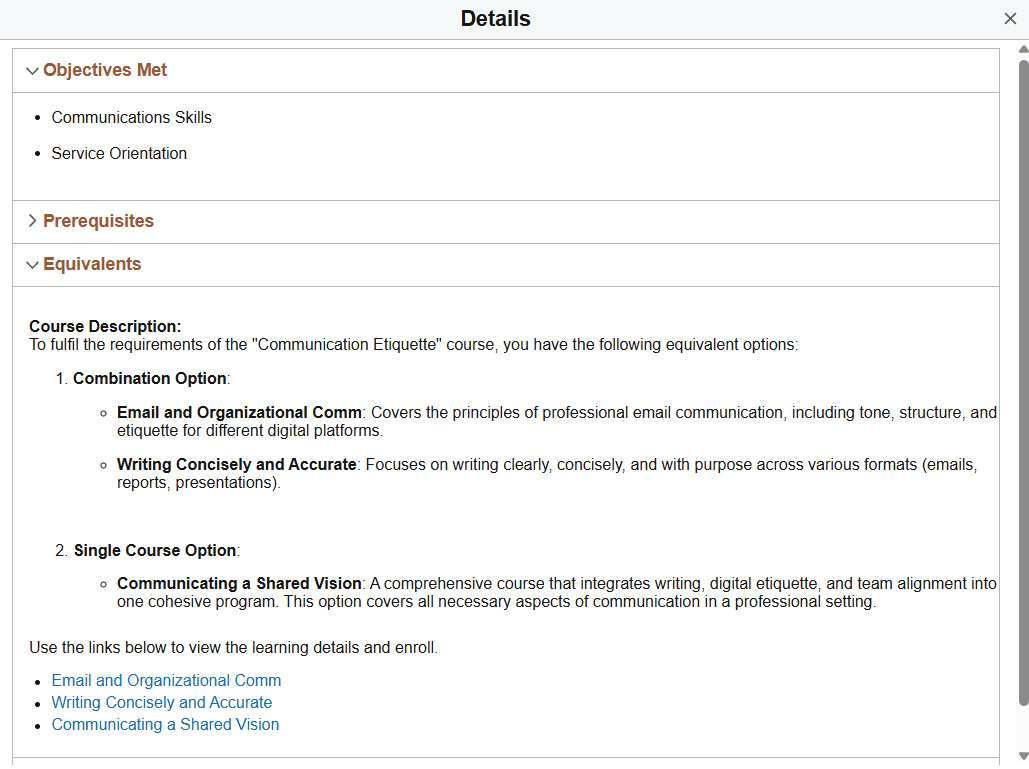Image resolution: width=1029 pixels, height=769 pixels.
Task: Click the chevron next to Equivalents
Action: coord(33,264)
